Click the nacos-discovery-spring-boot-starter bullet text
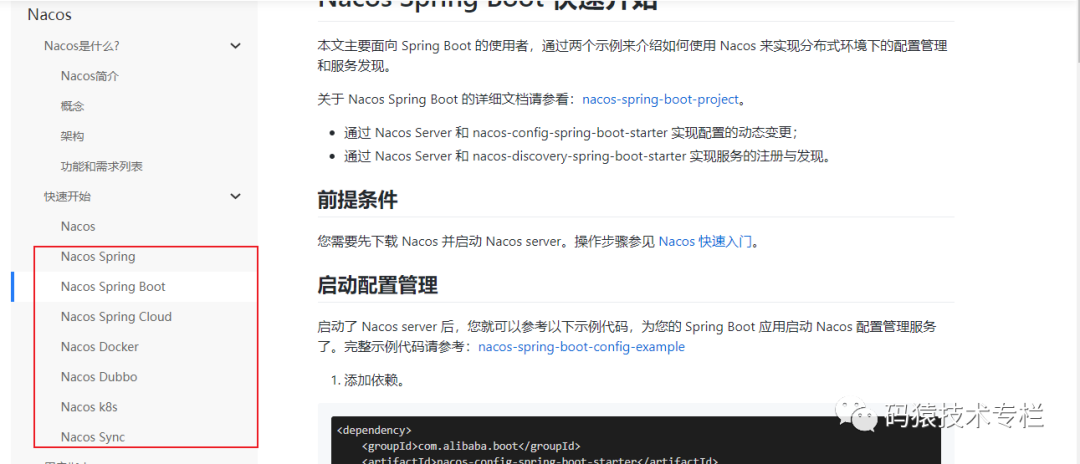 pos(587,156)
